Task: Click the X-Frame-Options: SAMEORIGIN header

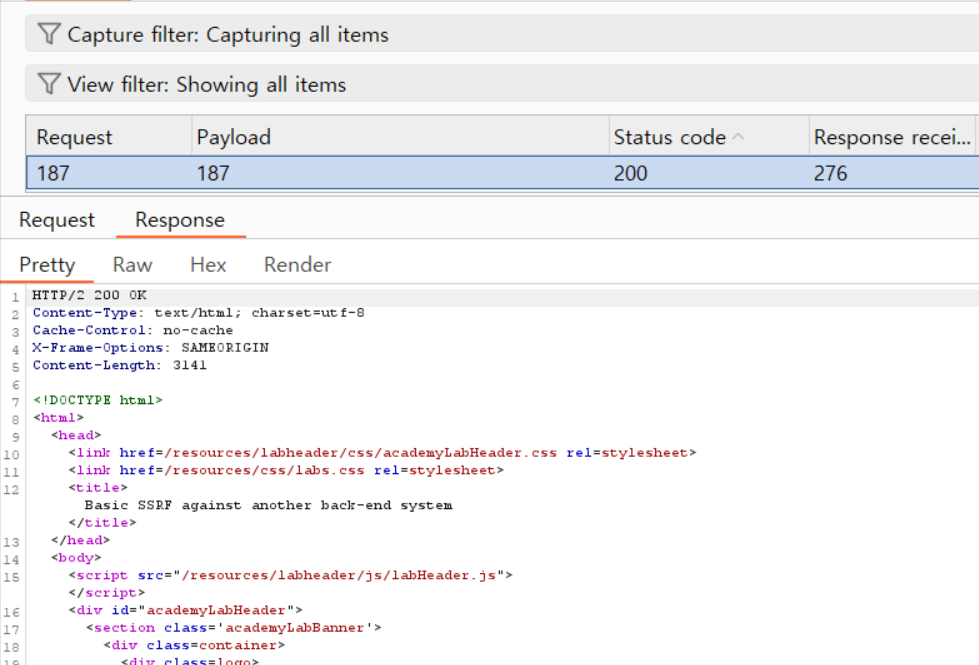Action: click(150, 348)
